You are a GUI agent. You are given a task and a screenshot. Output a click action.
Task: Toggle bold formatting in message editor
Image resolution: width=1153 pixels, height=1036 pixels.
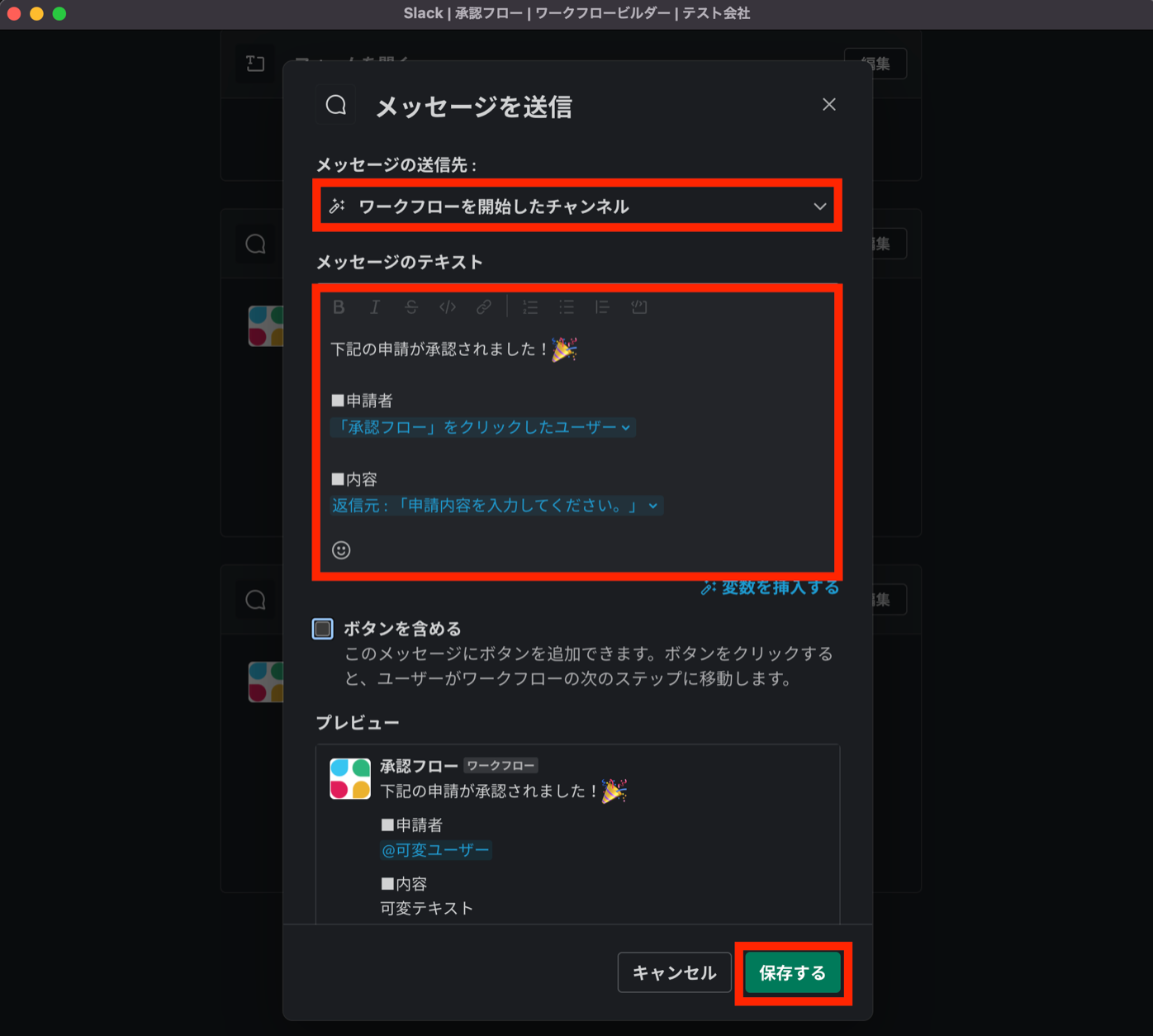click(339, 307)
